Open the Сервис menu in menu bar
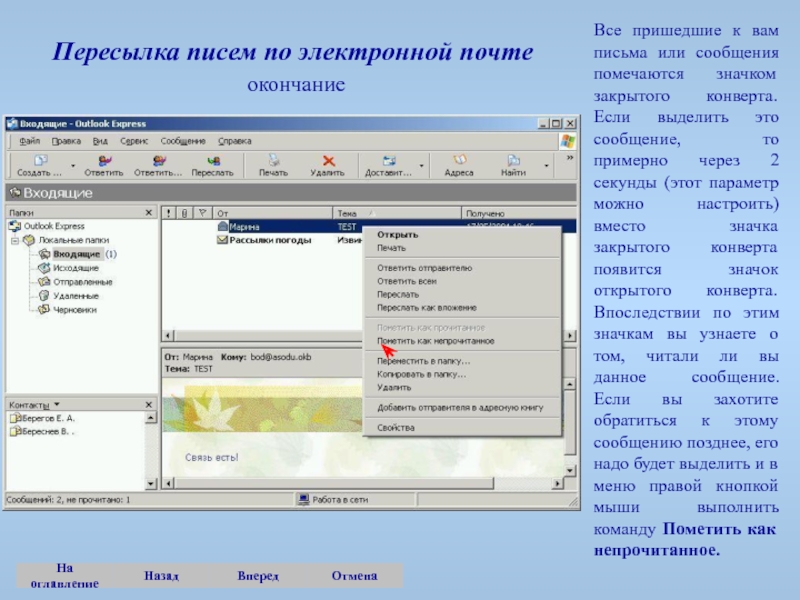Image resolution: width=800 pixels, height=600 pixels. (x=134, y=141)
